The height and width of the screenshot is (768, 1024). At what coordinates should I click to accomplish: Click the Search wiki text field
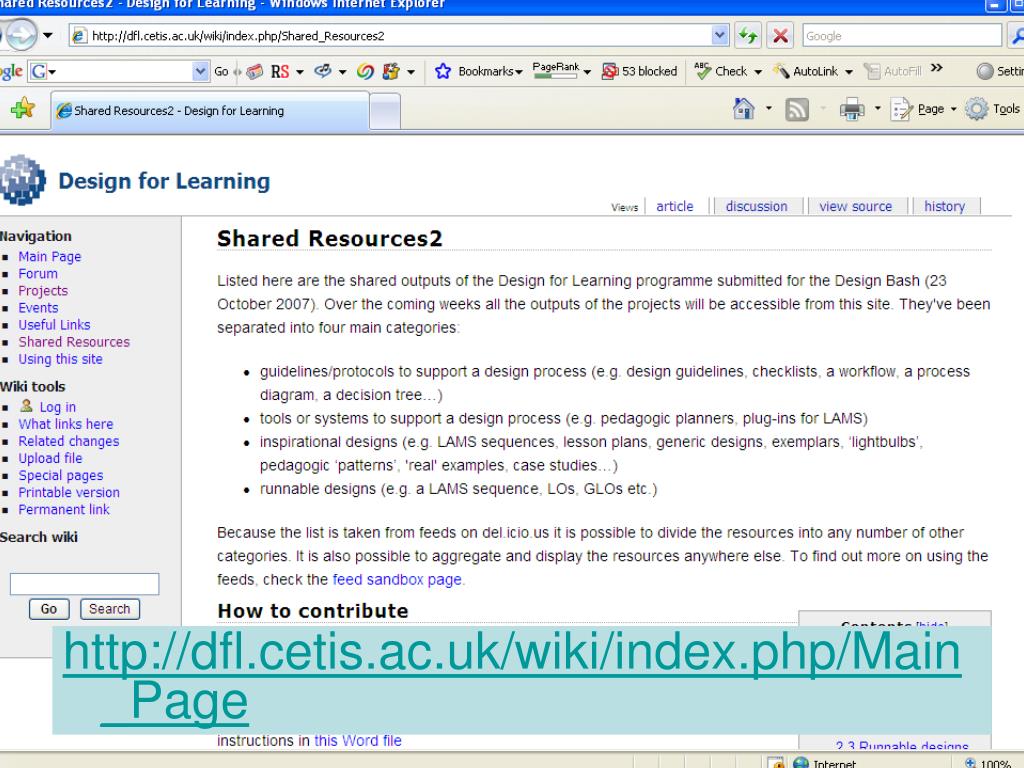[84, 584]
